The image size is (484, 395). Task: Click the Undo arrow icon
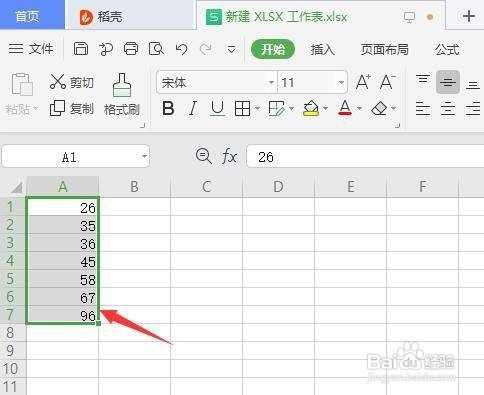(181, 49)
